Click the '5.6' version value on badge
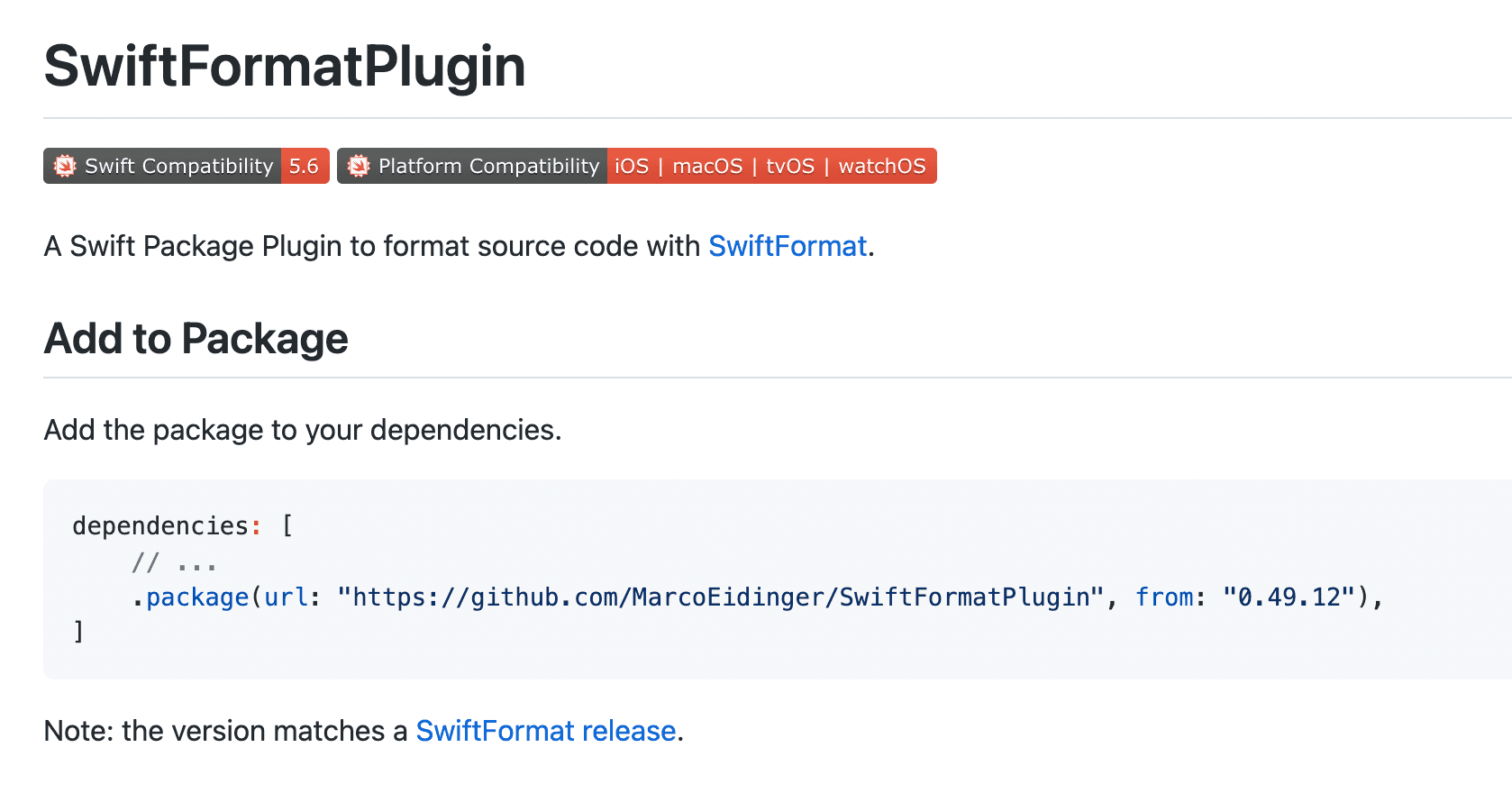This screenshot has height=793, width=1512. tap(305, 166)
